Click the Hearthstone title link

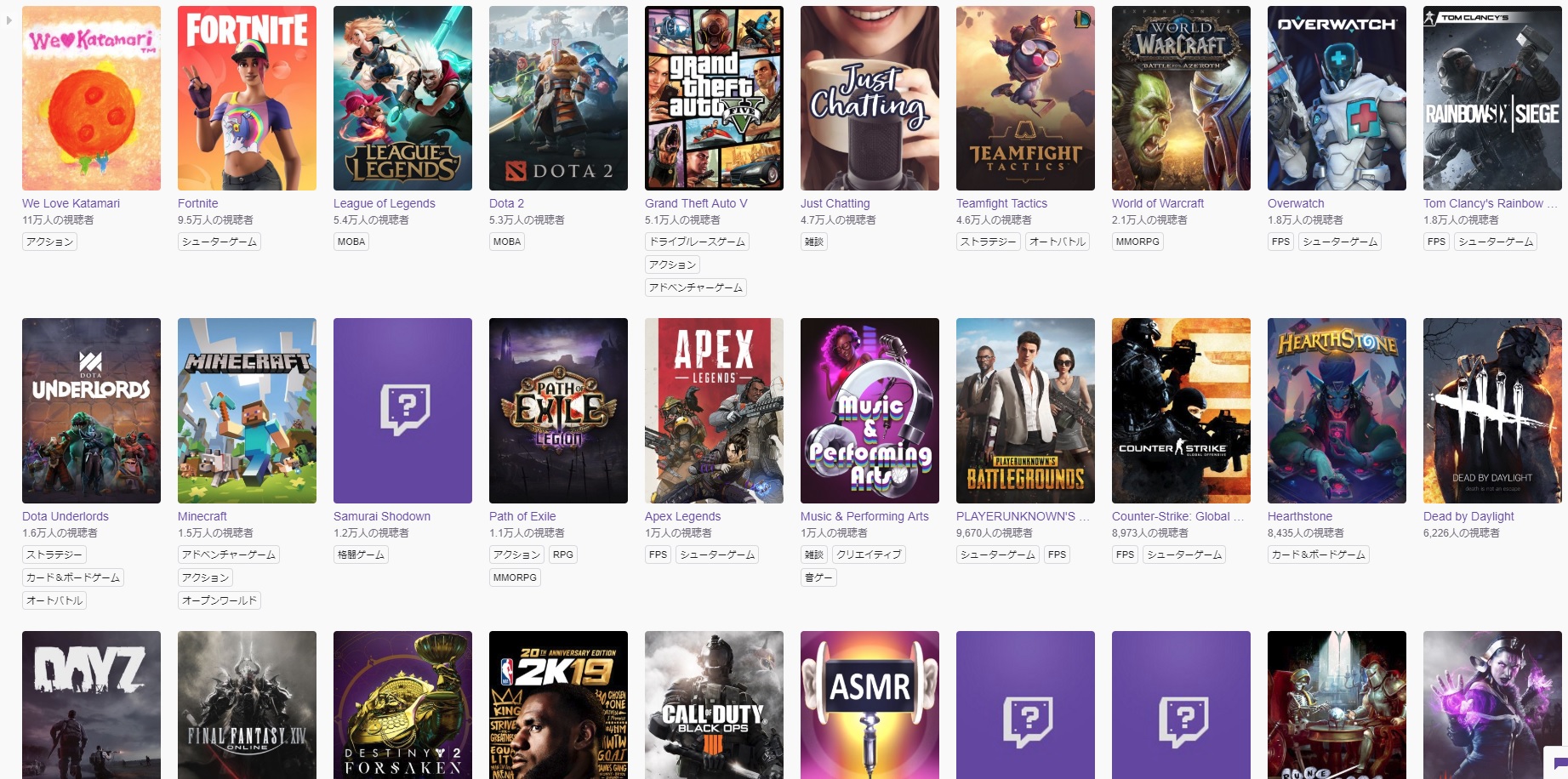(1300, 516)
